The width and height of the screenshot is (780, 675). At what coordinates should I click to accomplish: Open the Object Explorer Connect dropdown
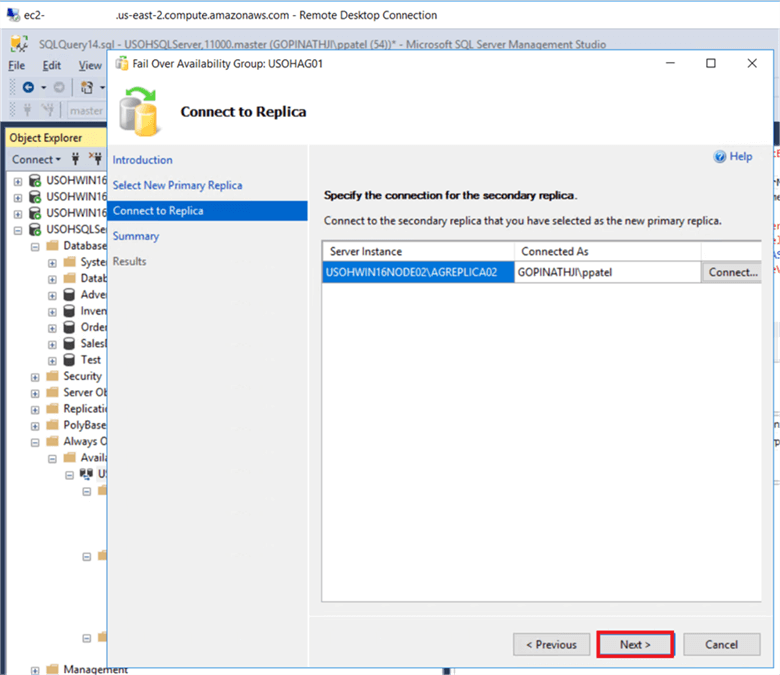[36, 159]
